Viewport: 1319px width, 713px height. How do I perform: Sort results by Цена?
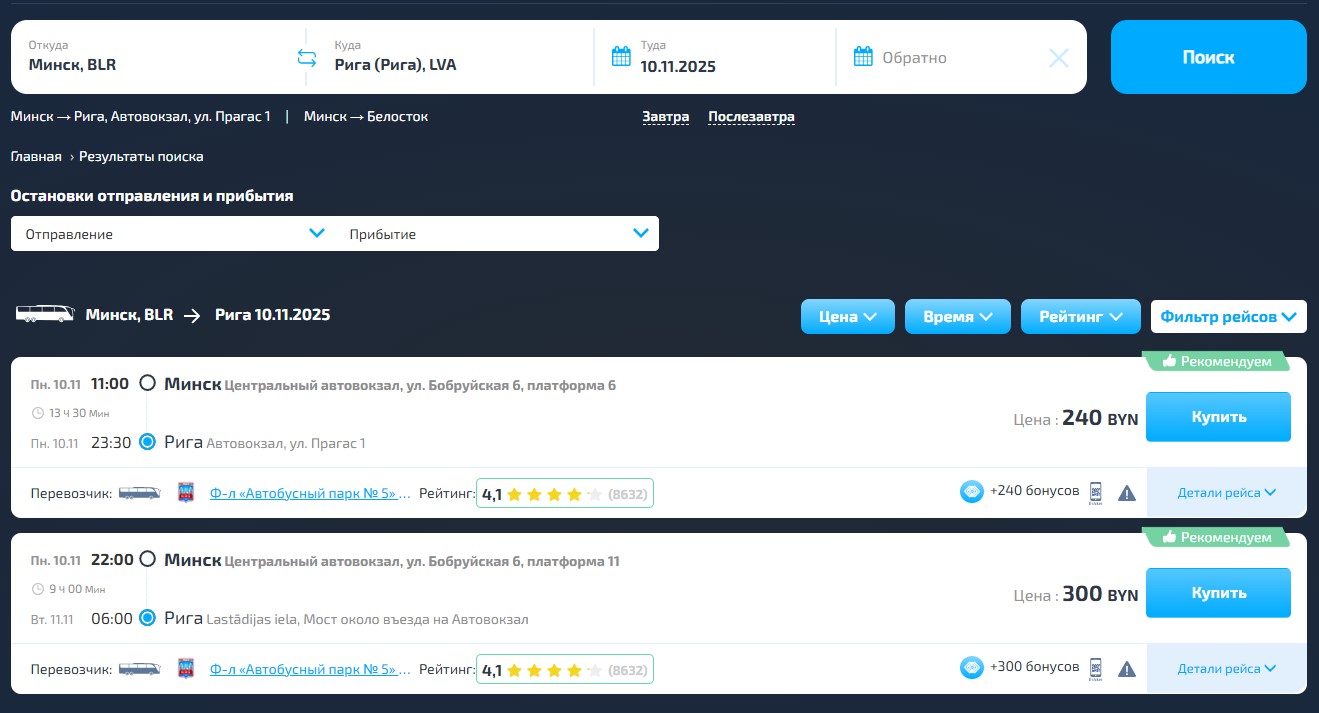(847, 317)
